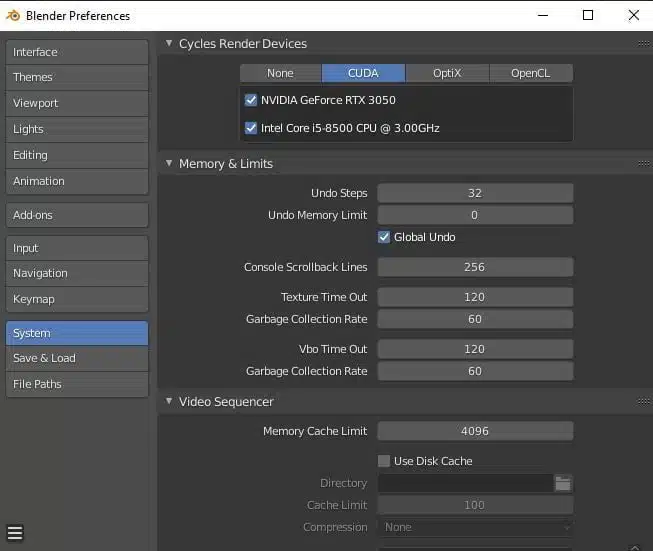Select the System preferences section
The width and height of the screenshot is (653, 551).
click(77, 333)
